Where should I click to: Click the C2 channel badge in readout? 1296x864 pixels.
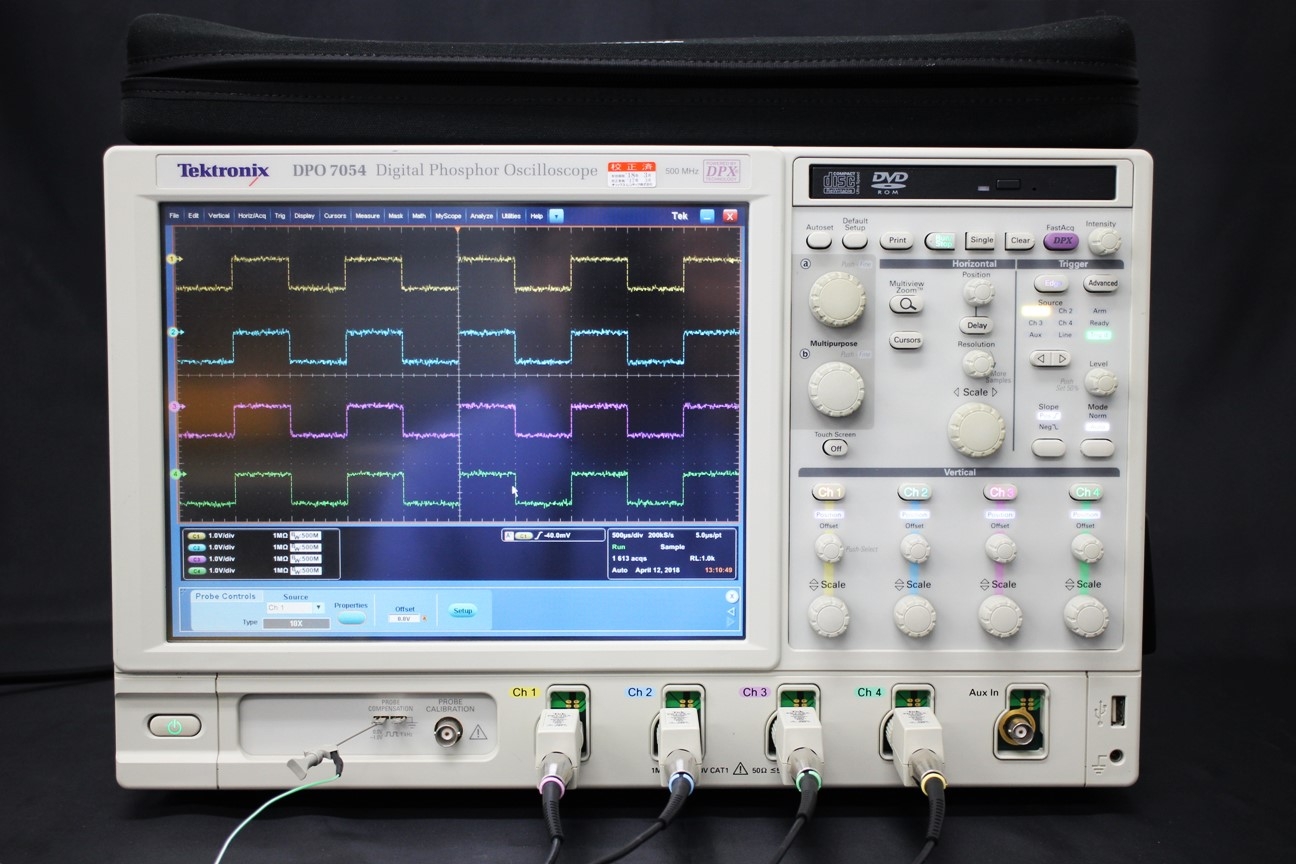(196, 547)
